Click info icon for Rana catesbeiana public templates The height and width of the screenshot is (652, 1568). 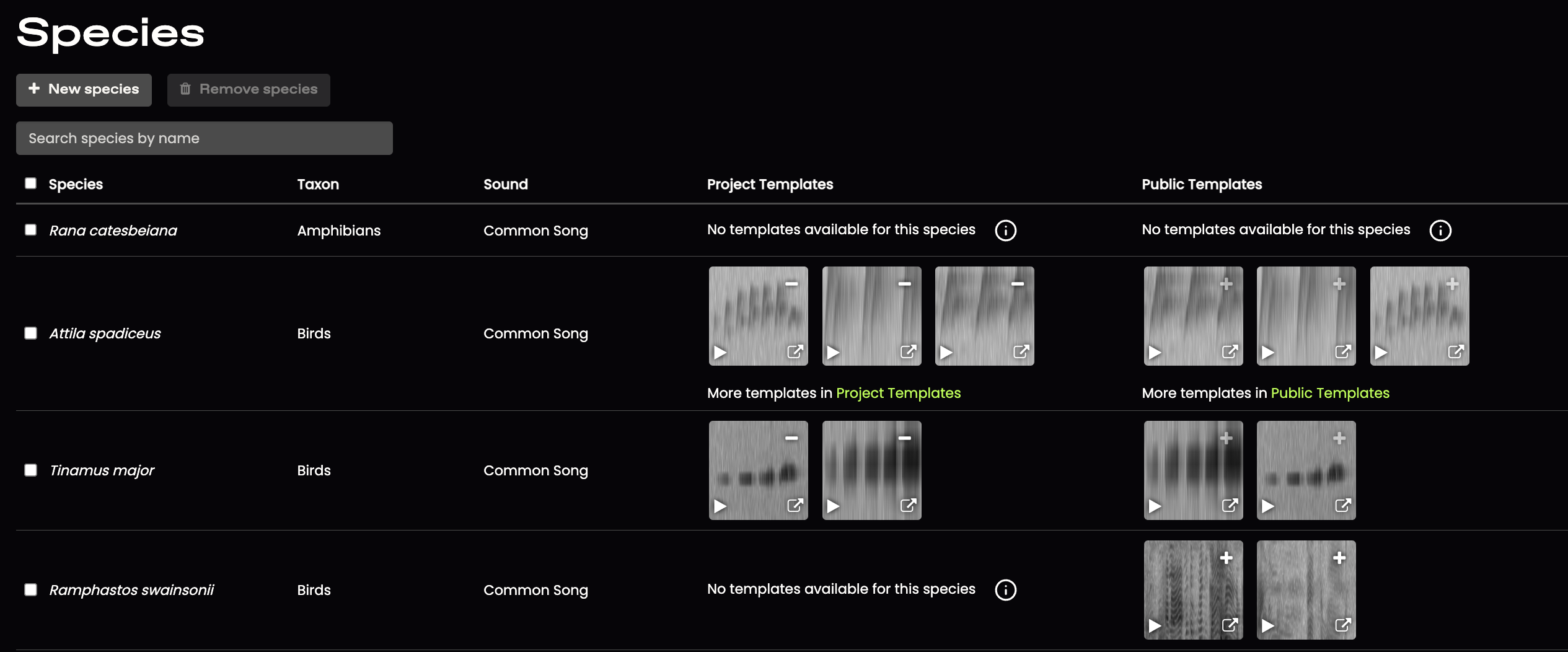pyautogui.click(x=1440, y=231)
